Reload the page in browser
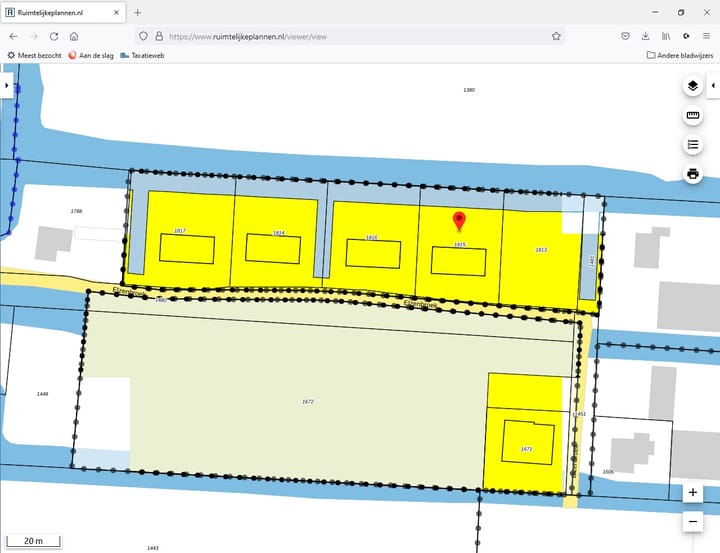The image size is (720, 553). pos(54,36)
